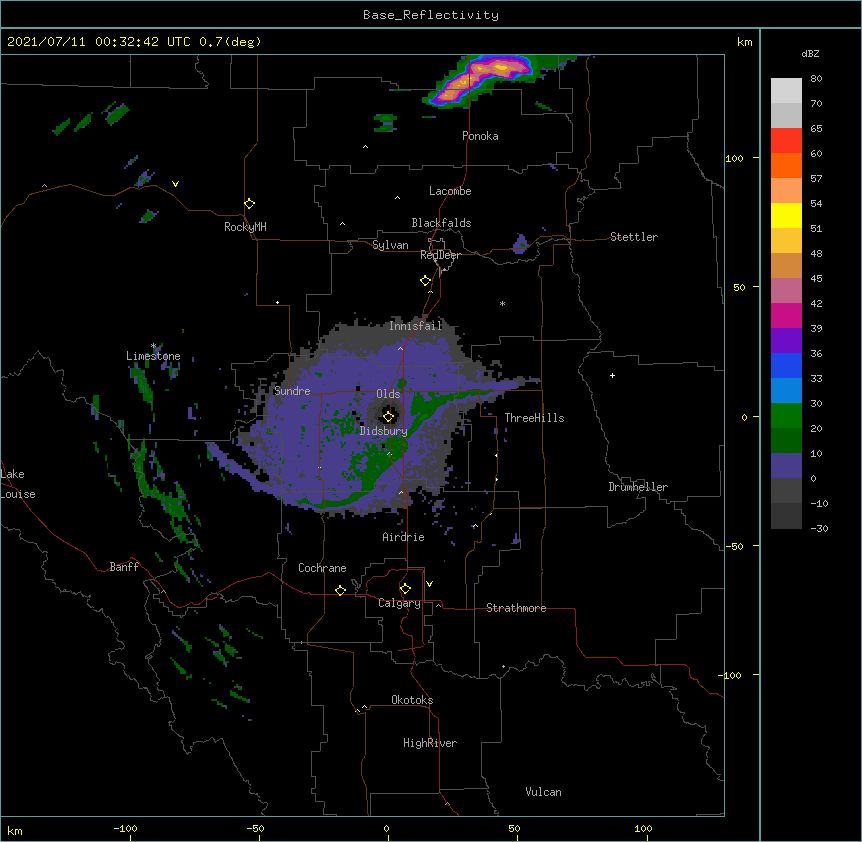This screenshot has height=842, width=862.
Task: Click the white plus marker north of Drumheller
Action: click(x=612, y=375)
